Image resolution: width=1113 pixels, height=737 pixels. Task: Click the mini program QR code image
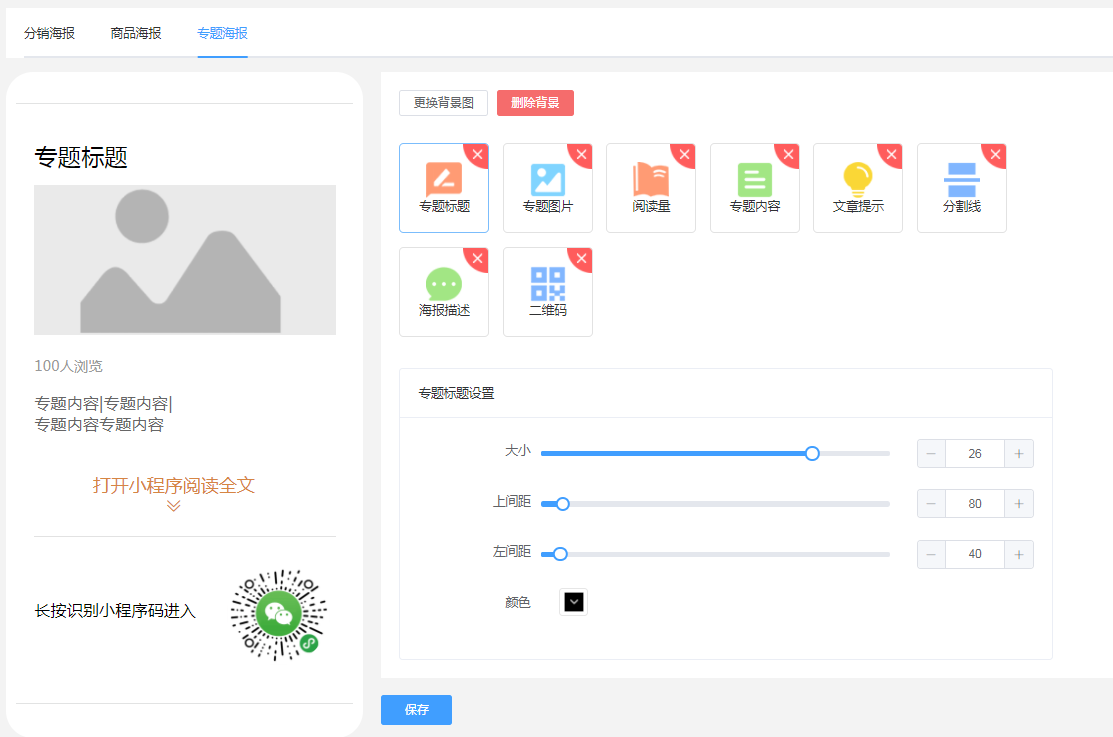[278, 615]
